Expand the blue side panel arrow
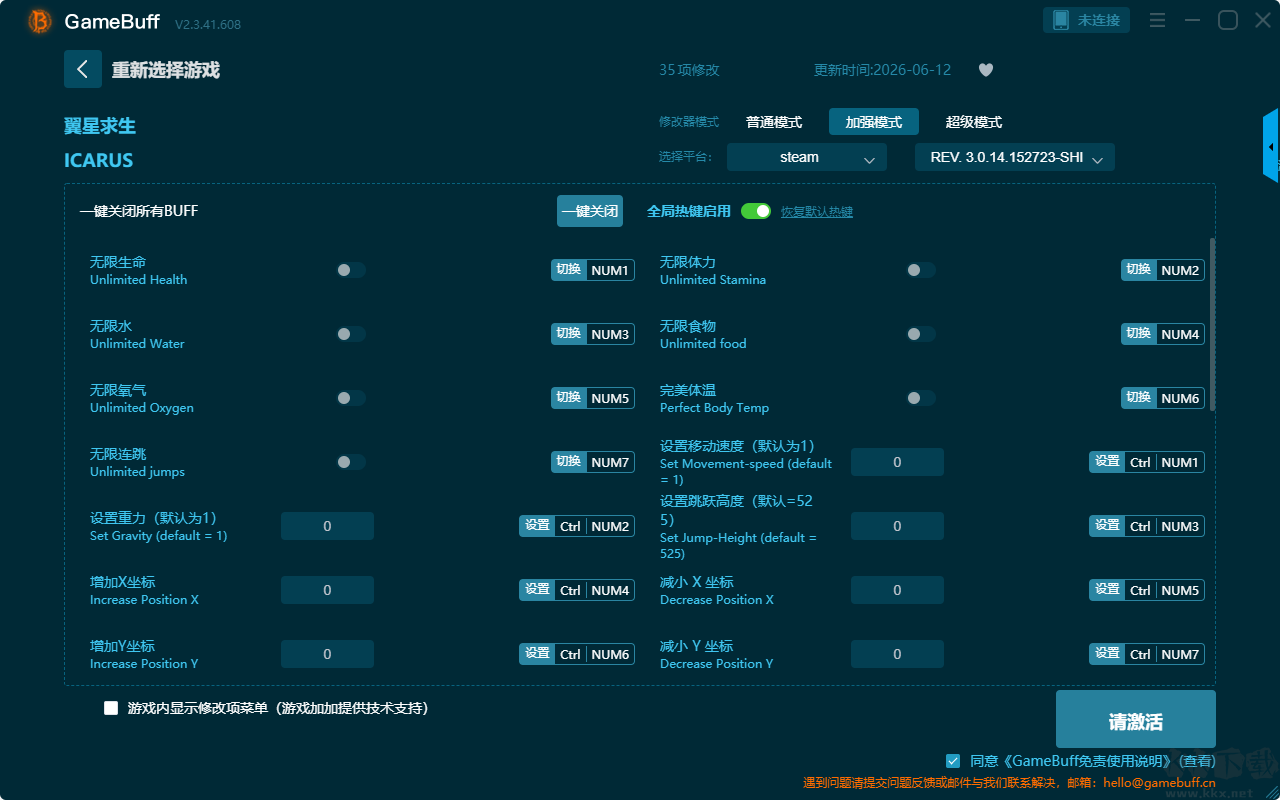Screen dimensions: 1280x800 point(1271,146)
